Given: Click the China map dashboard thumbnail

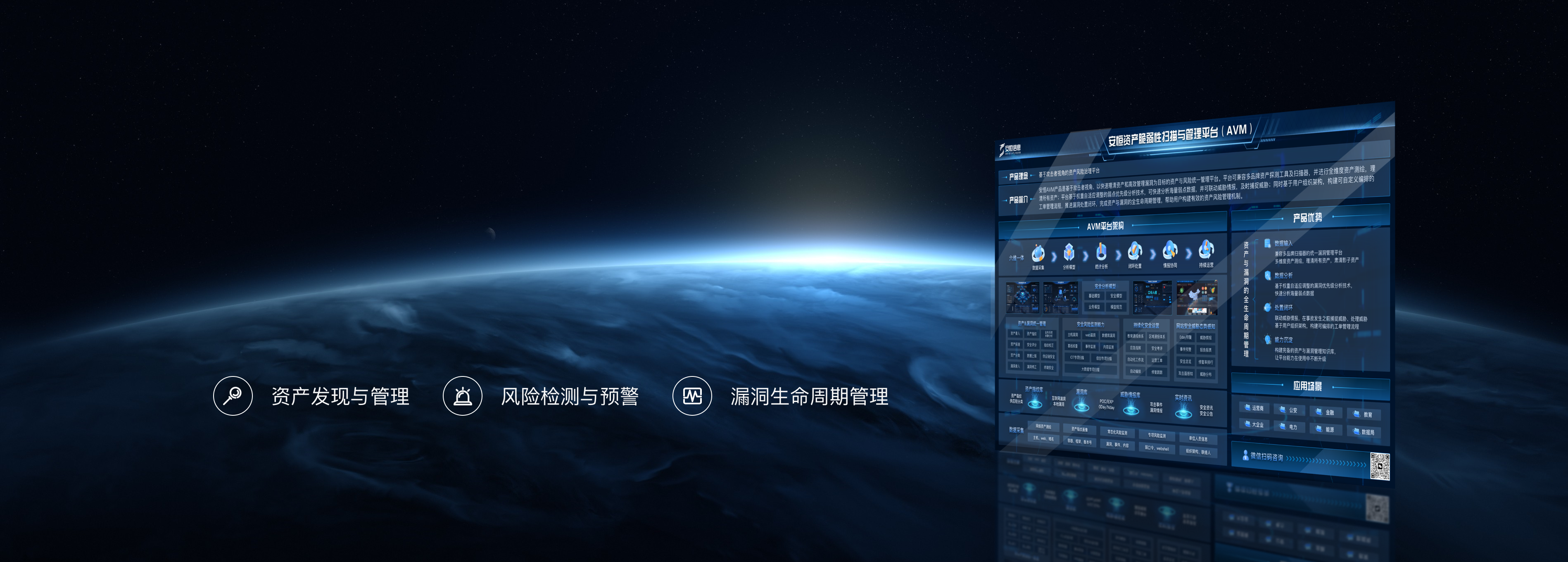Looking at the screenshot, I should click(1197, 297).
